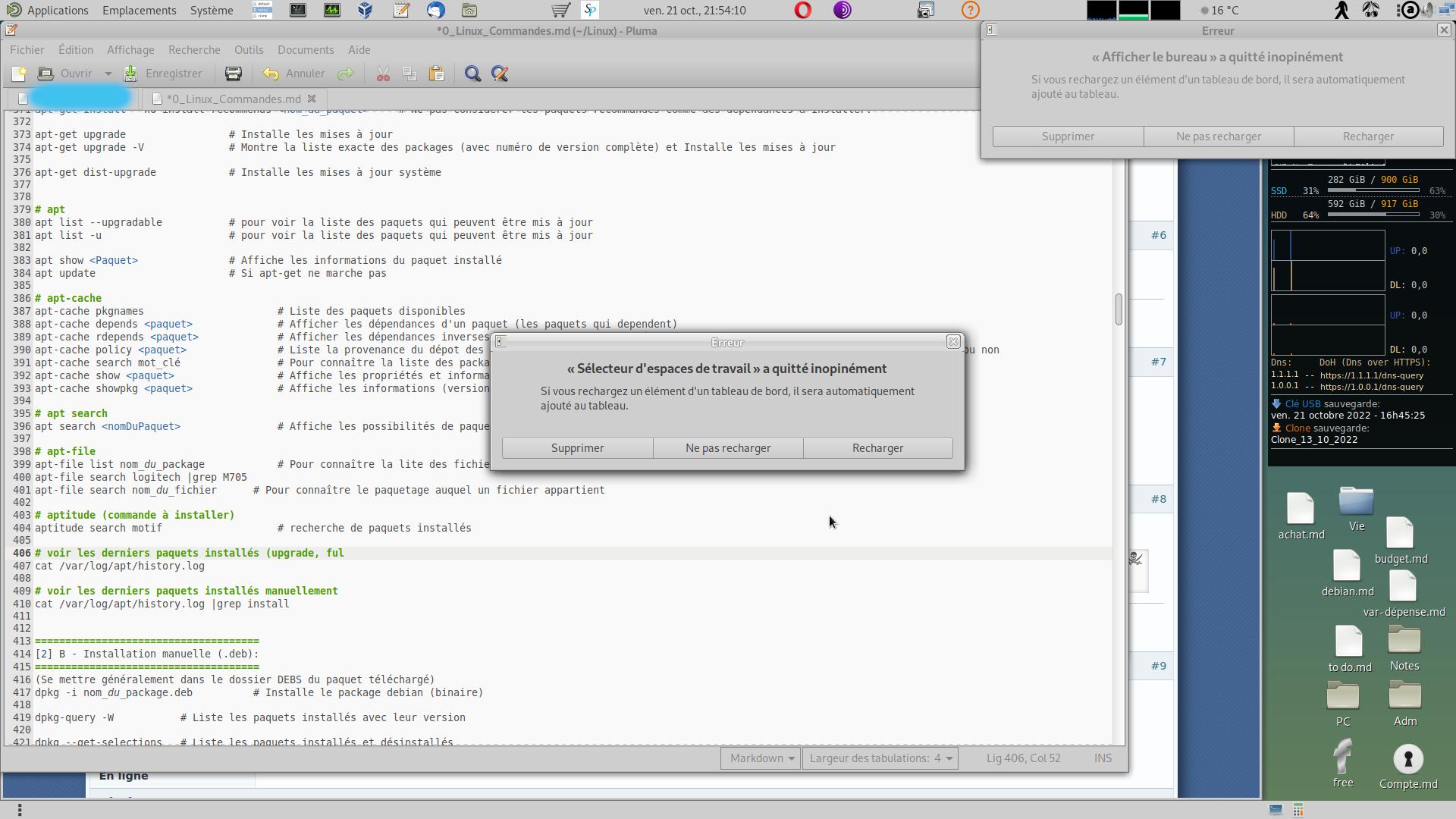Open the Largeur des tabulations dropdown

[x=880, y=758]
